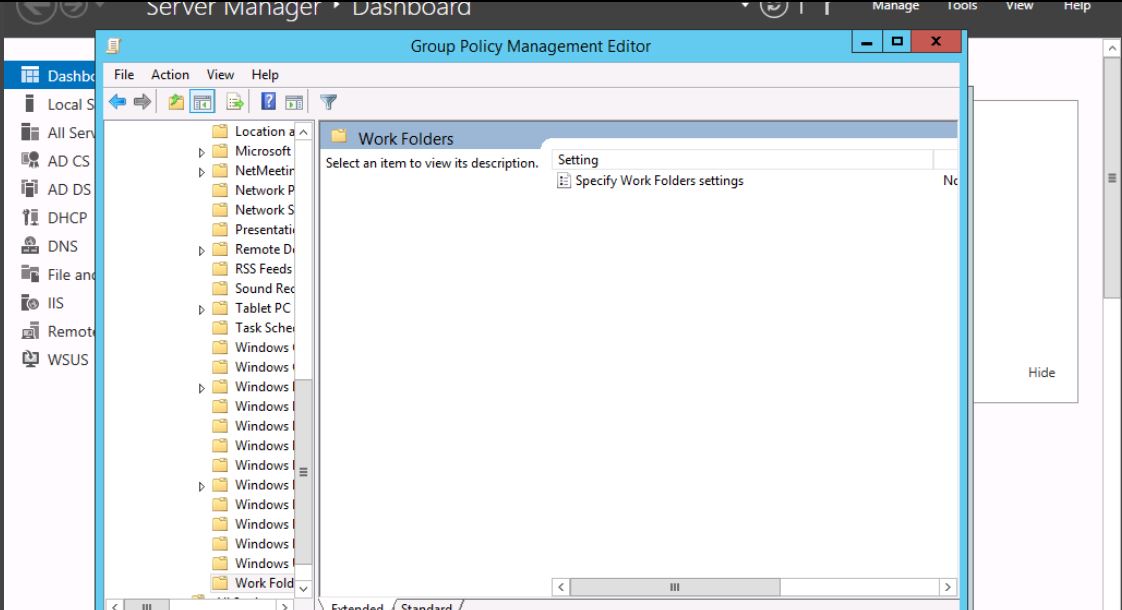Expand the Microsoft tree node

[202, 152]
